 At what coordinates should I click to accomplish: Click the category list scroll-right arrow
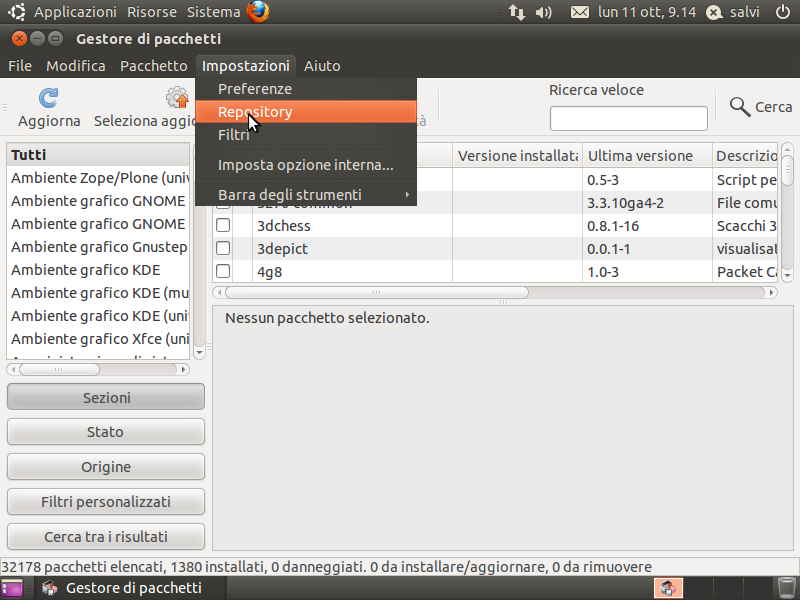click(x=184, y=369)
